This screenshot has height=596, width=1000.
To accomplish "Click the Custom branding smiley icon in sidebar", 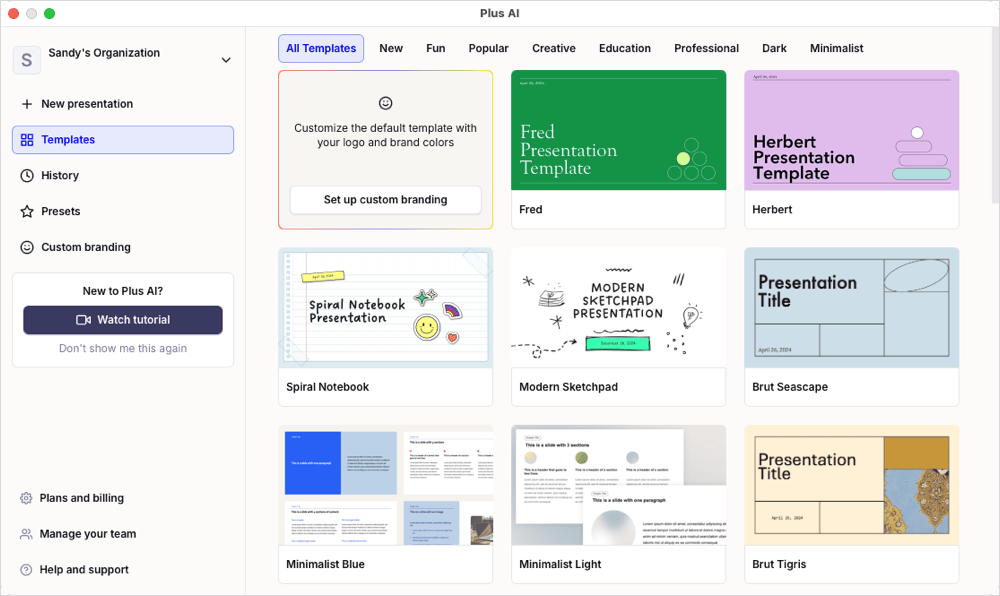I will (27, 247).
